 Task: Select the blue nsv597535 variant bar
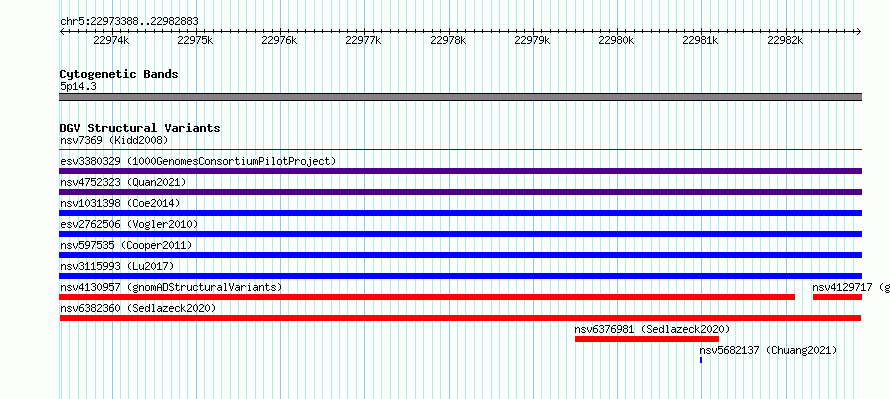[461, 255]
